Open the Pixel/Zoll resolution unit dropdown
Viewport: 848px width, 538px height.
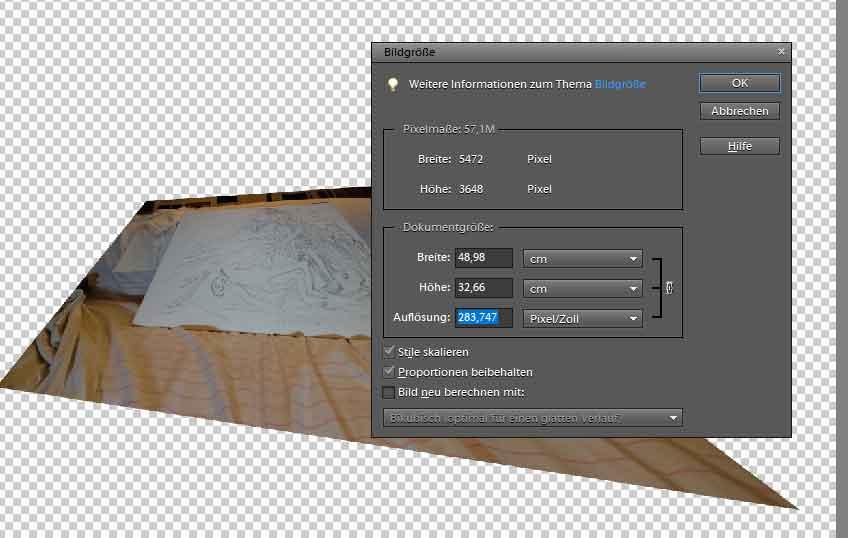click(x=583, y=319)
